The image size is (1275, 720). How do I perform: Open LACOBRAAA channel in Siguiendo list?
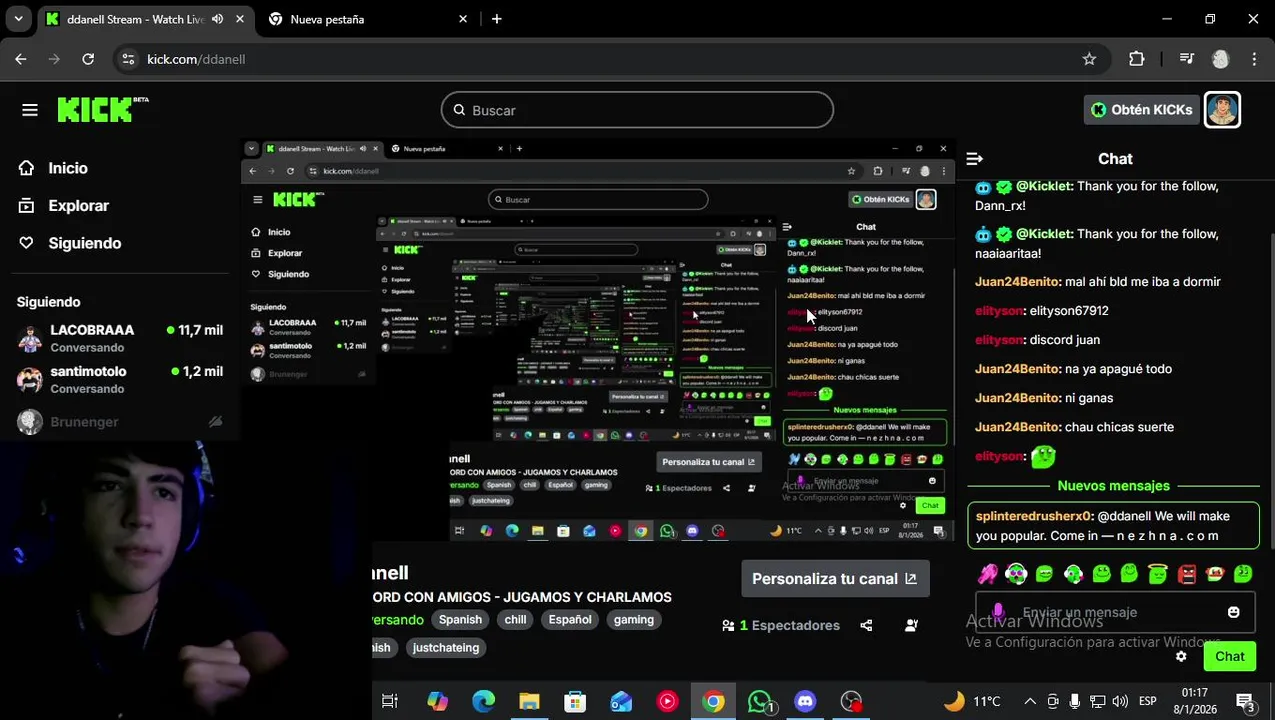coord(120,338)
